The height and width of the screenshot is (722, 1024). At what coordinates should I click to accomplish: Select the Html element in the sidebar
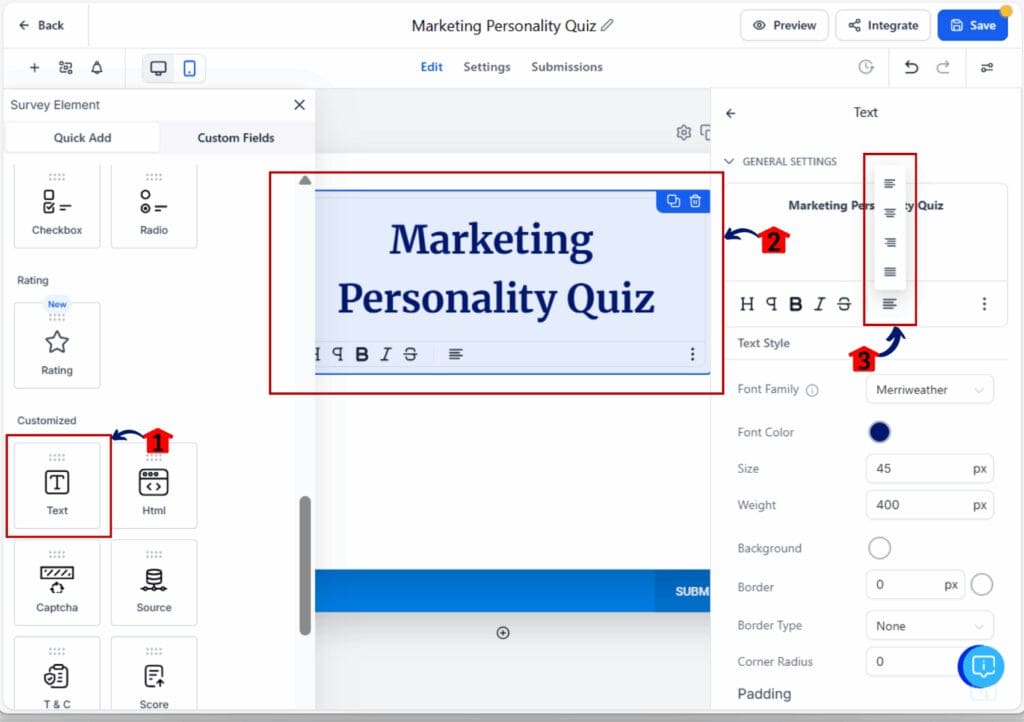click(154, 484)
